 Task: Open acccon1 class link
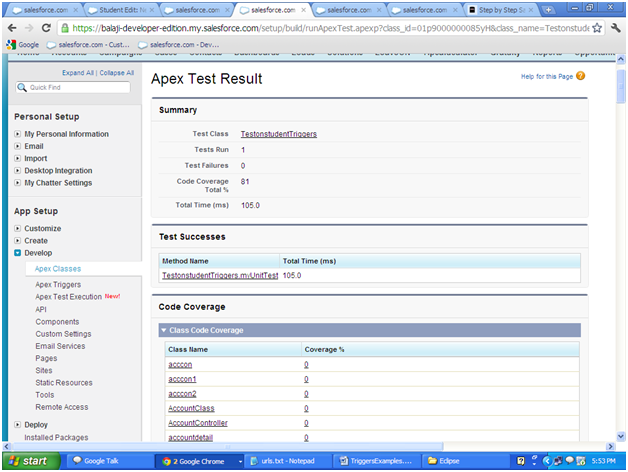182,379
